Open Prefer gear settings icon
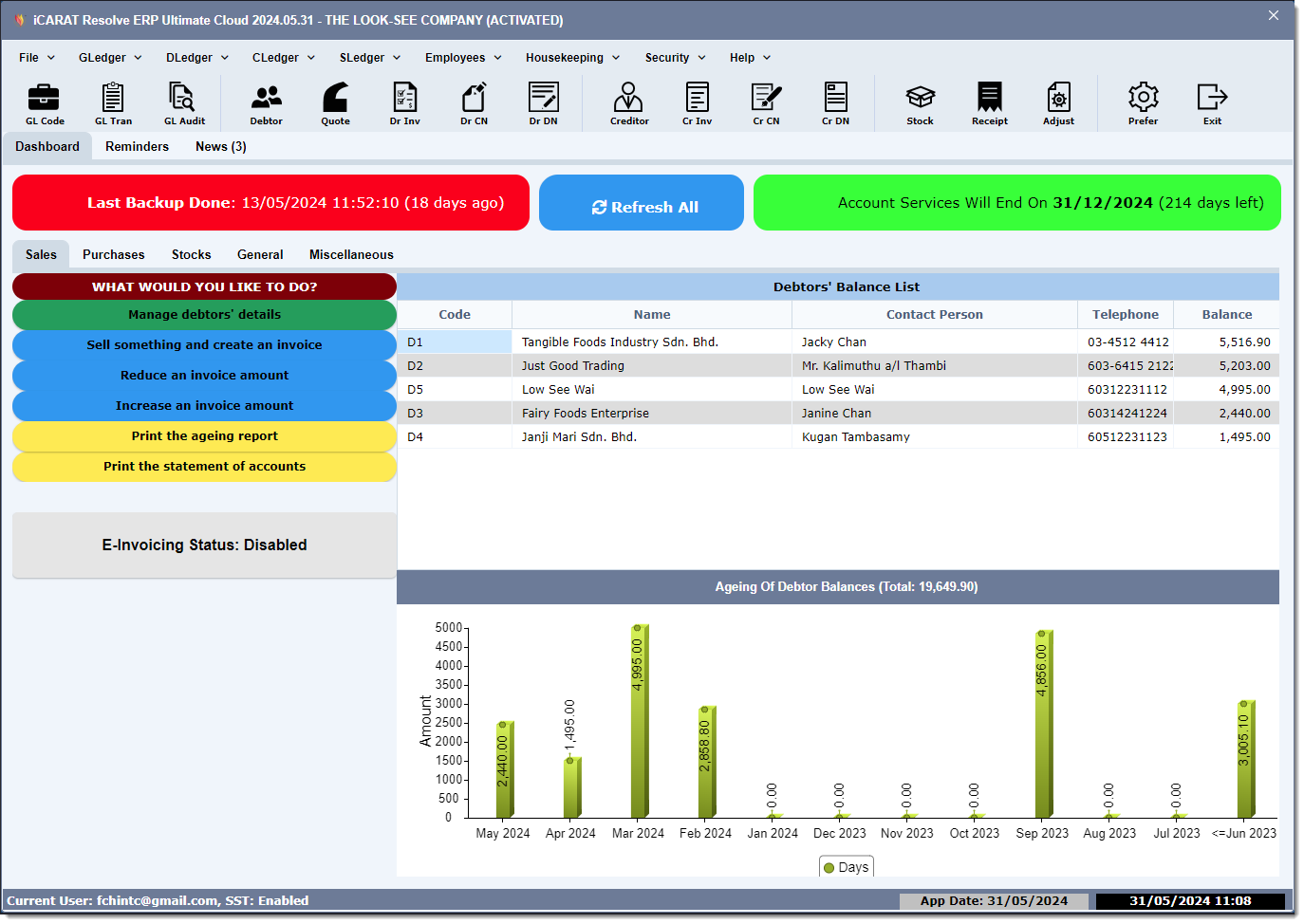 pyautogui.click(x=1143, y=103)
